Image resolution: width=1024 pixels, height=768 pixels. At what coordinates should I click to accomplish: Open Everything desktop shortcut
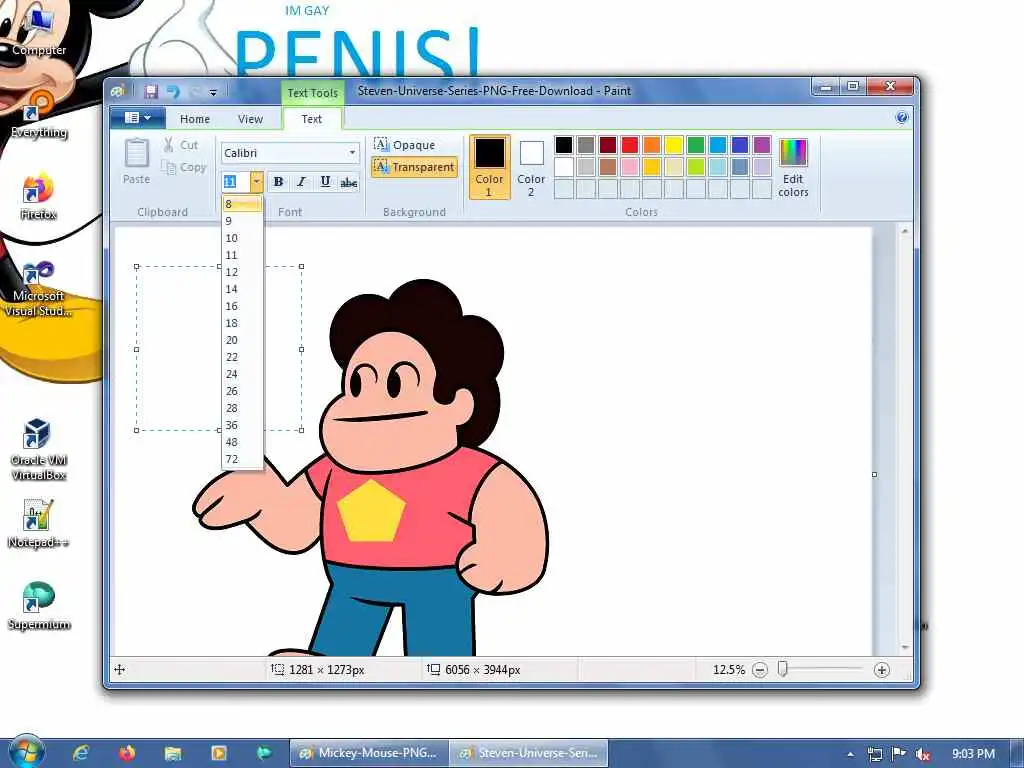[x=39, y=115]
